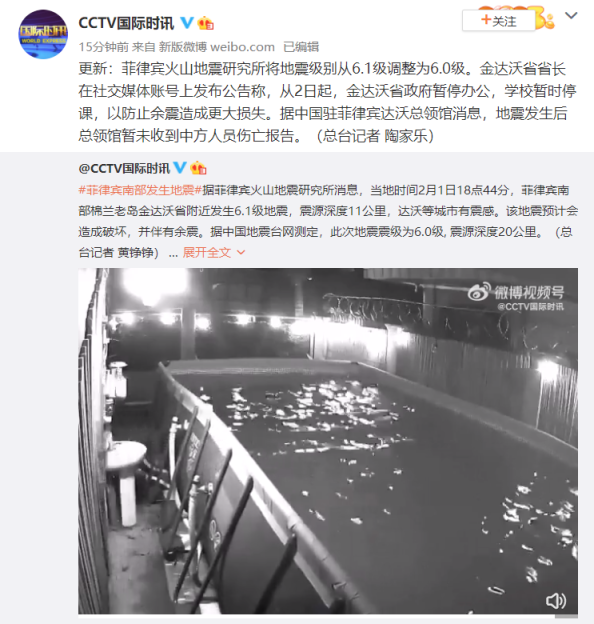Viewport: 594px width, 624px height.
Task: Expand full text via 展开全文
Action: tap(207, 252)
